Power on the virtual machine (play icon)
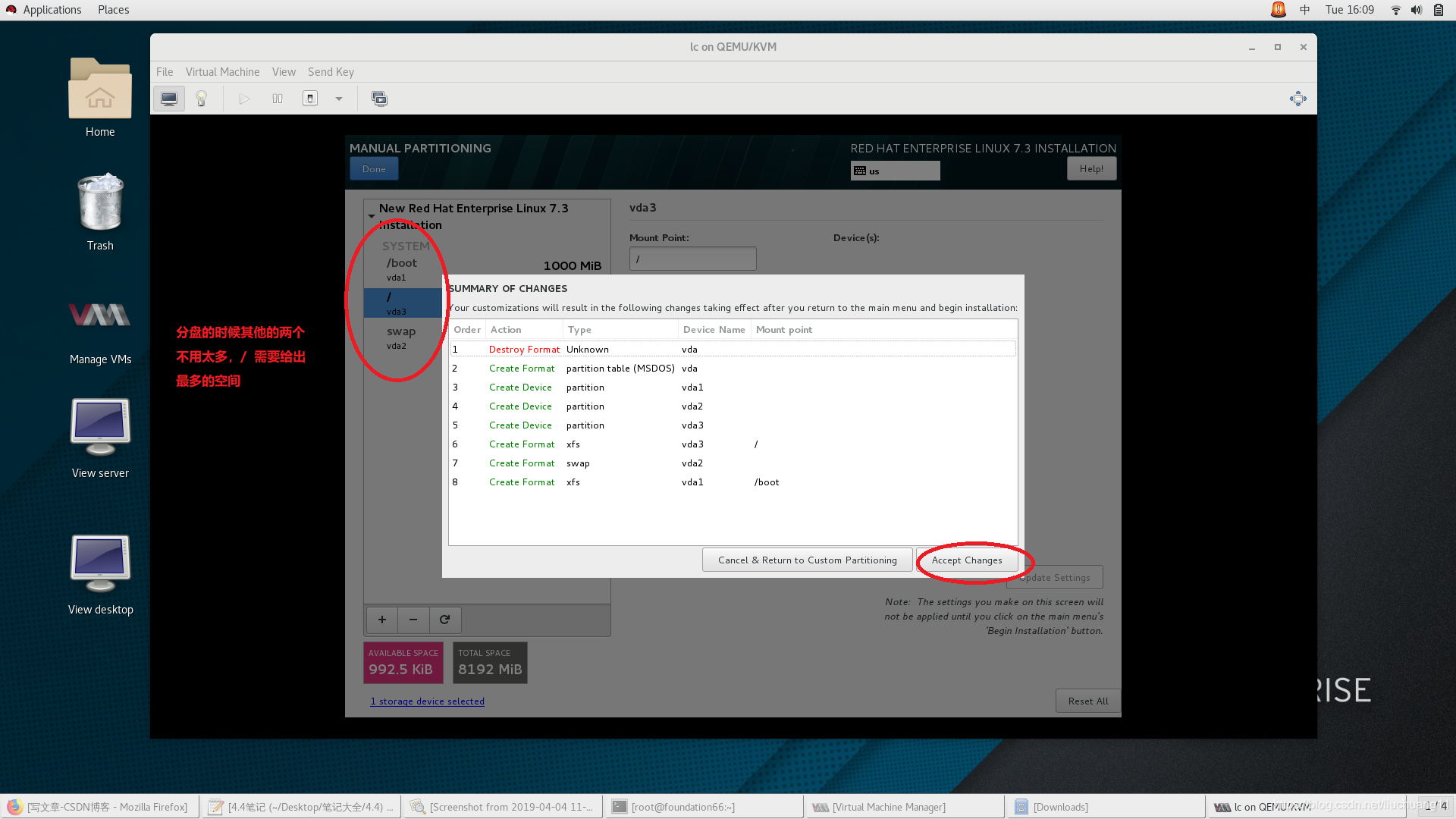 (244, 99)
